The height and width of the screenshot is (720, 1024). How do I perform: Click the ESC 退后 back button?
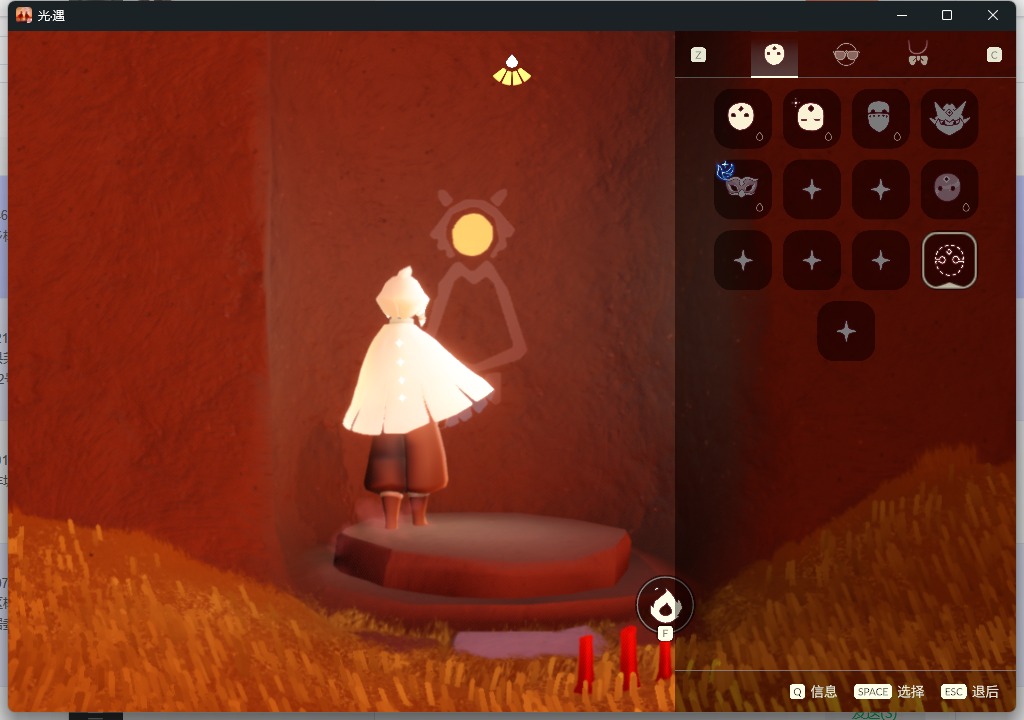[x=970, y=691]
